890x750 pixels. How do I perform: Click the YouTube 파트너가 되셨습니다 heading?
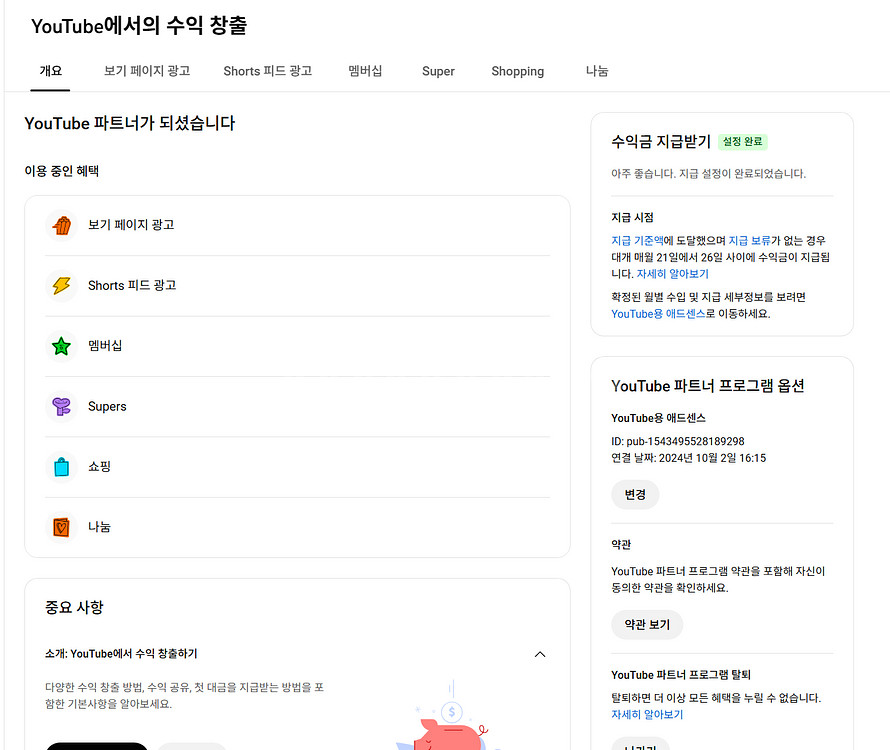130,123
